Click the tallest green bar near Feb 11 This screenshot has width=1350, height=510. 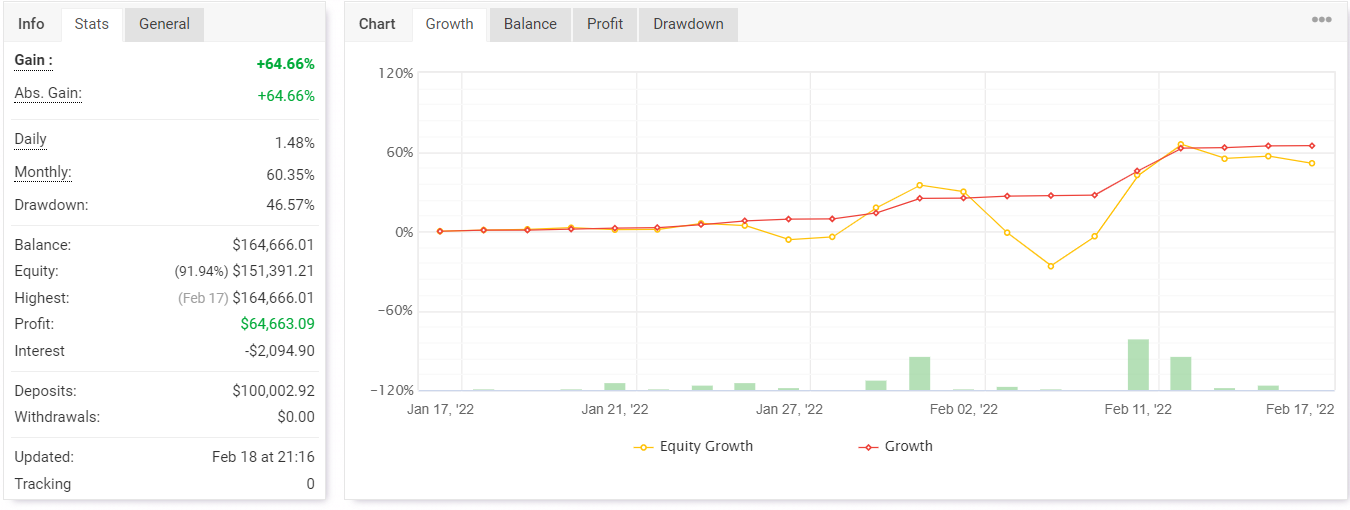pos(1138,365)
